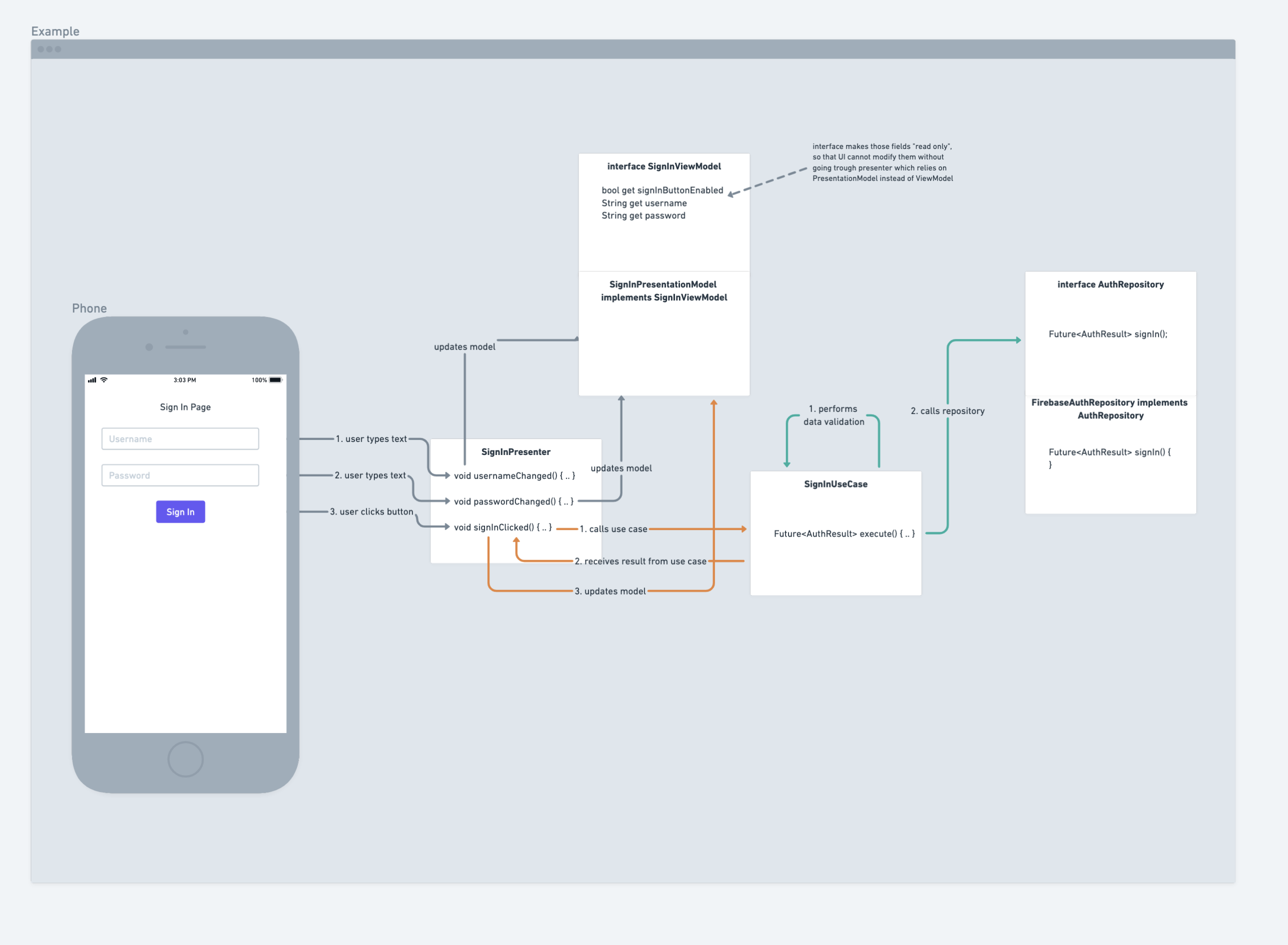Viewport: 1288px width, 945px height.
Task: Select the void signInClicked() method text
Action: [x=502, y=527]
